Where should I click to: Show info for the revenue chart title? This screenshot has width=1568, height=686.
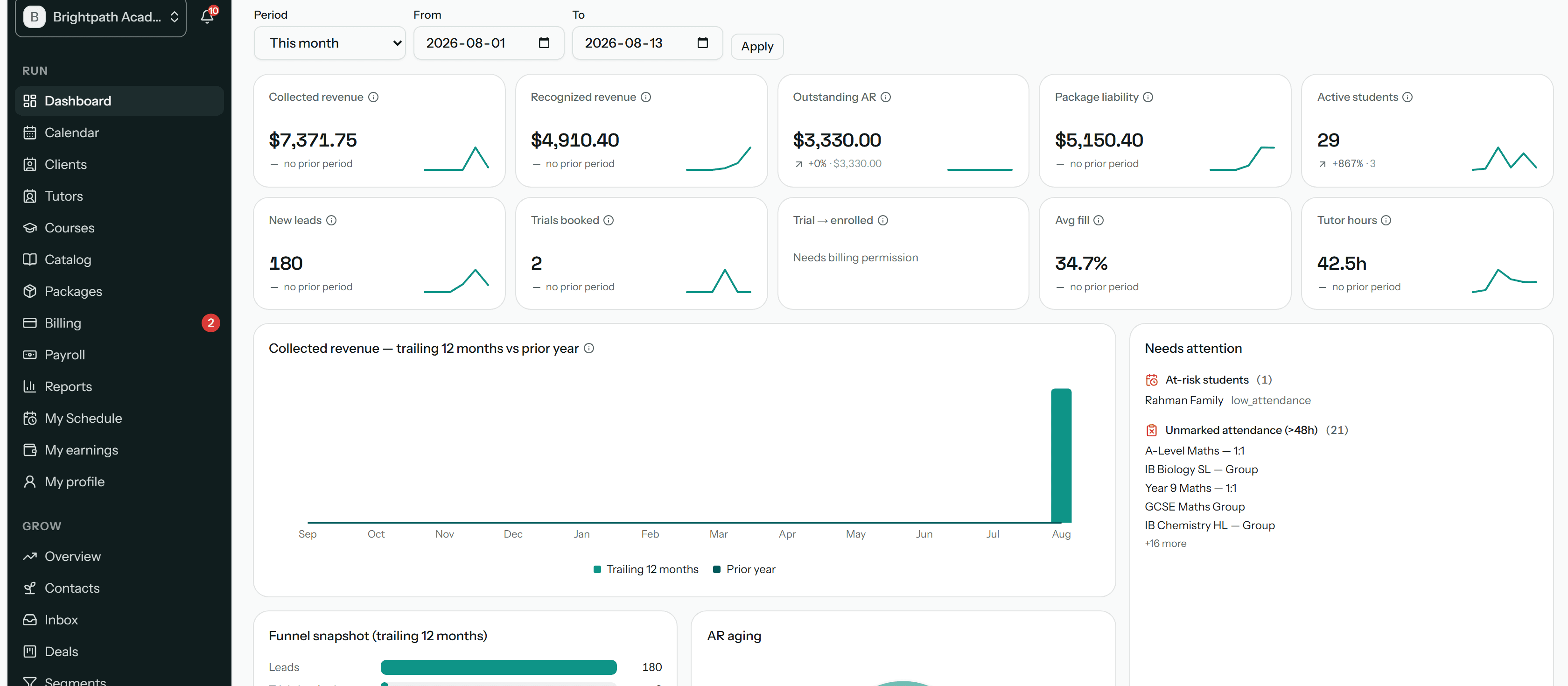click(x=588, y=348)
